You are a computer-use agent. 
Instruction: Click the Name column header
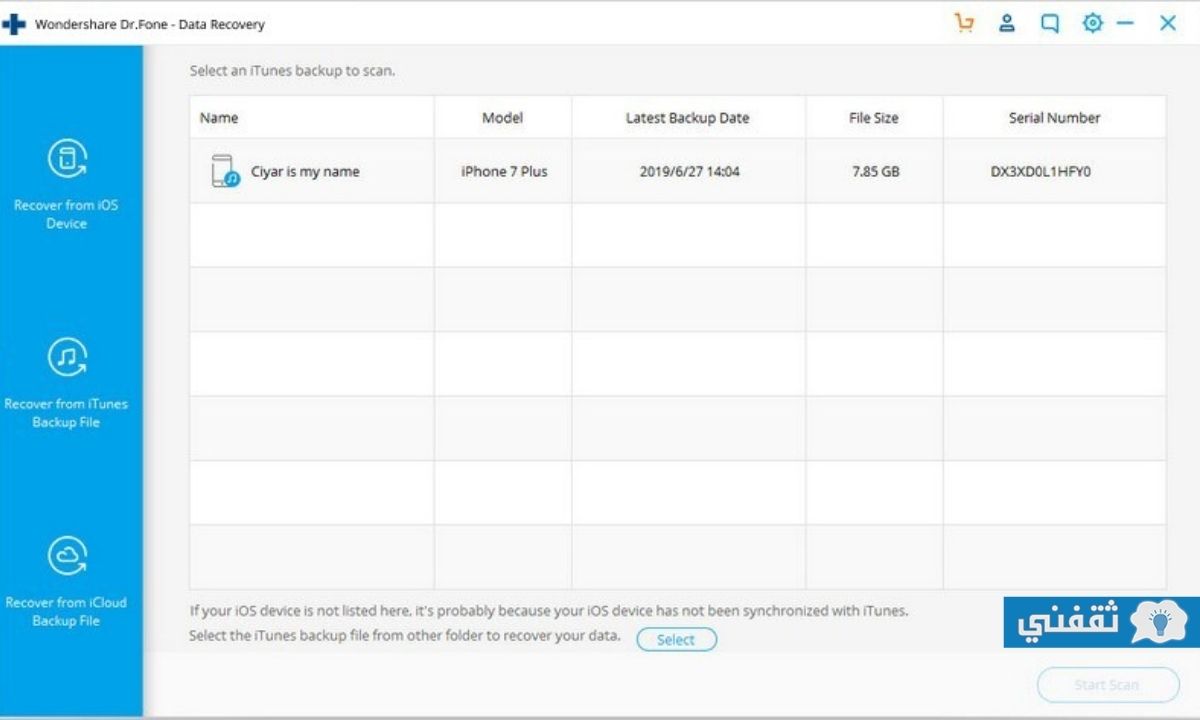point(312,117)
